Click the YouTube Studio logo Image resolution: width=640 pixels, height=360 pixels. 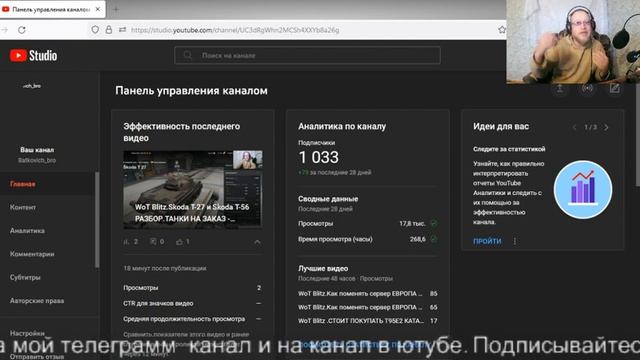33,56
